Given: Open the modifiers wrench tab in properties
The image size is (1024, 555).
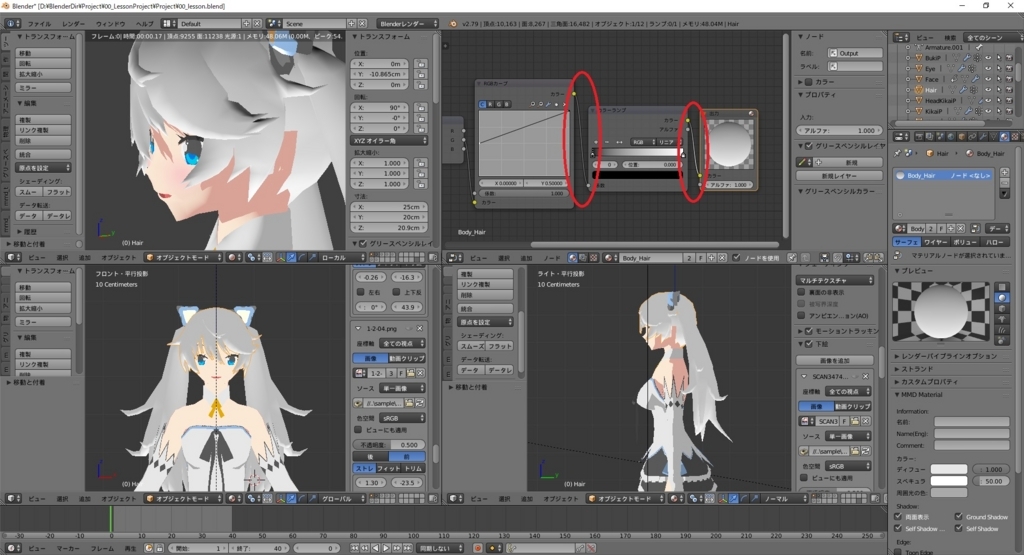Looking at the screenshot, I should point(983,136).
